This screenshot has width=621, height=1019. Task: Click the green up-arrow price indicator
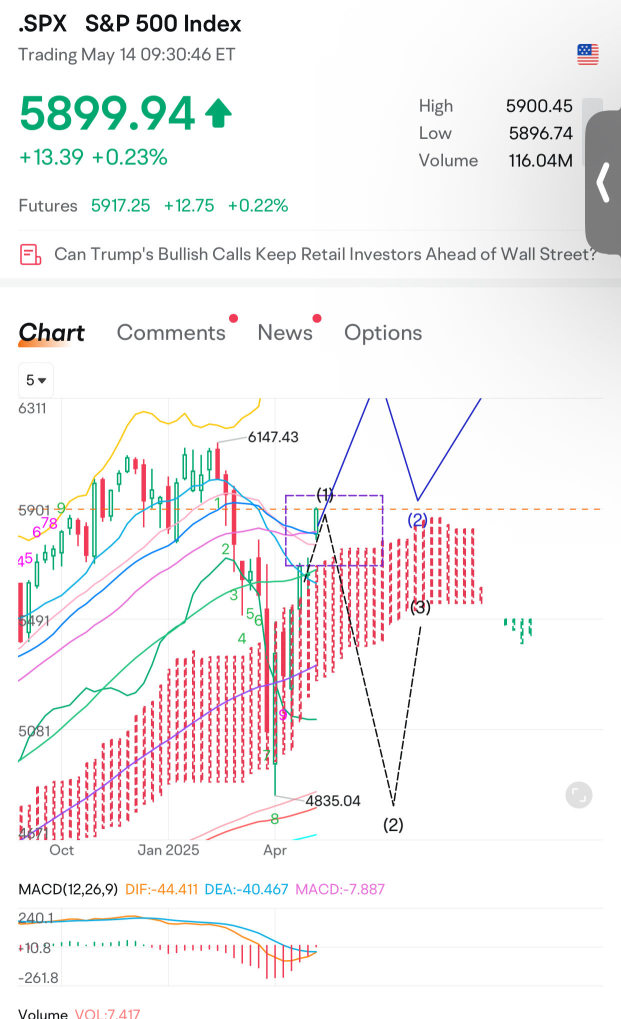click(218, 113)
